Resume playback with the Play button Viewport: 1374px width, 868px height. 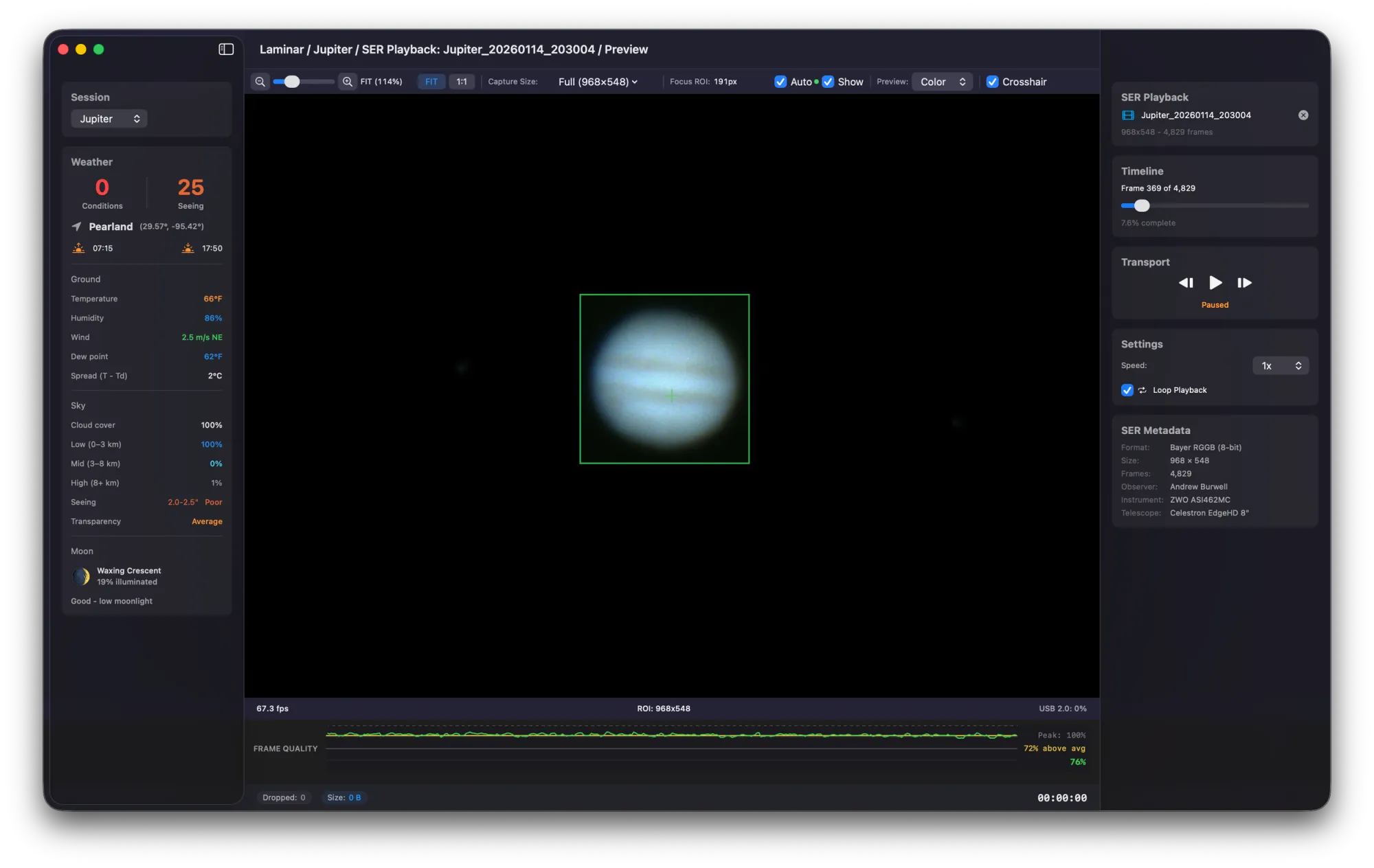coord(1215,282)
